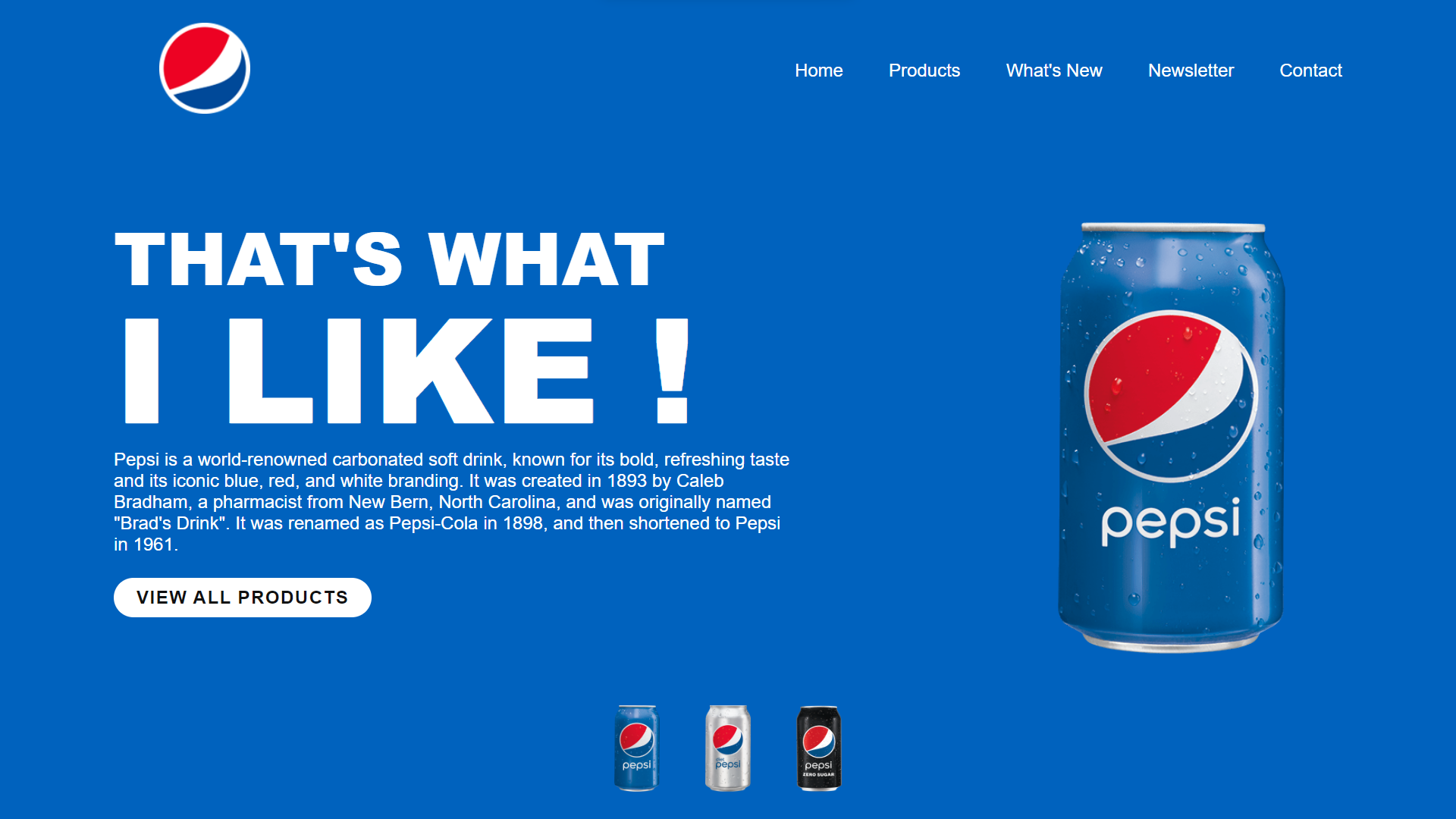The height and width of the screenshot is (819, 1456).
Task: Go to the Home page link
Action: pos(819,71)
